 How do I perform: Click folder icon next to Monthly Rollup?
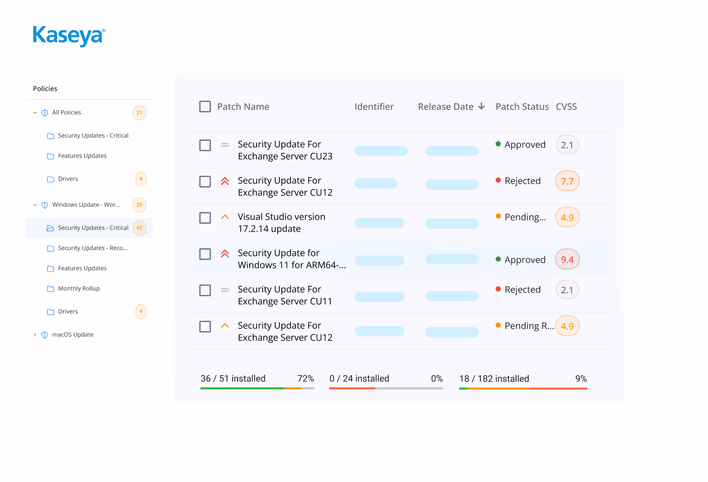51,289
